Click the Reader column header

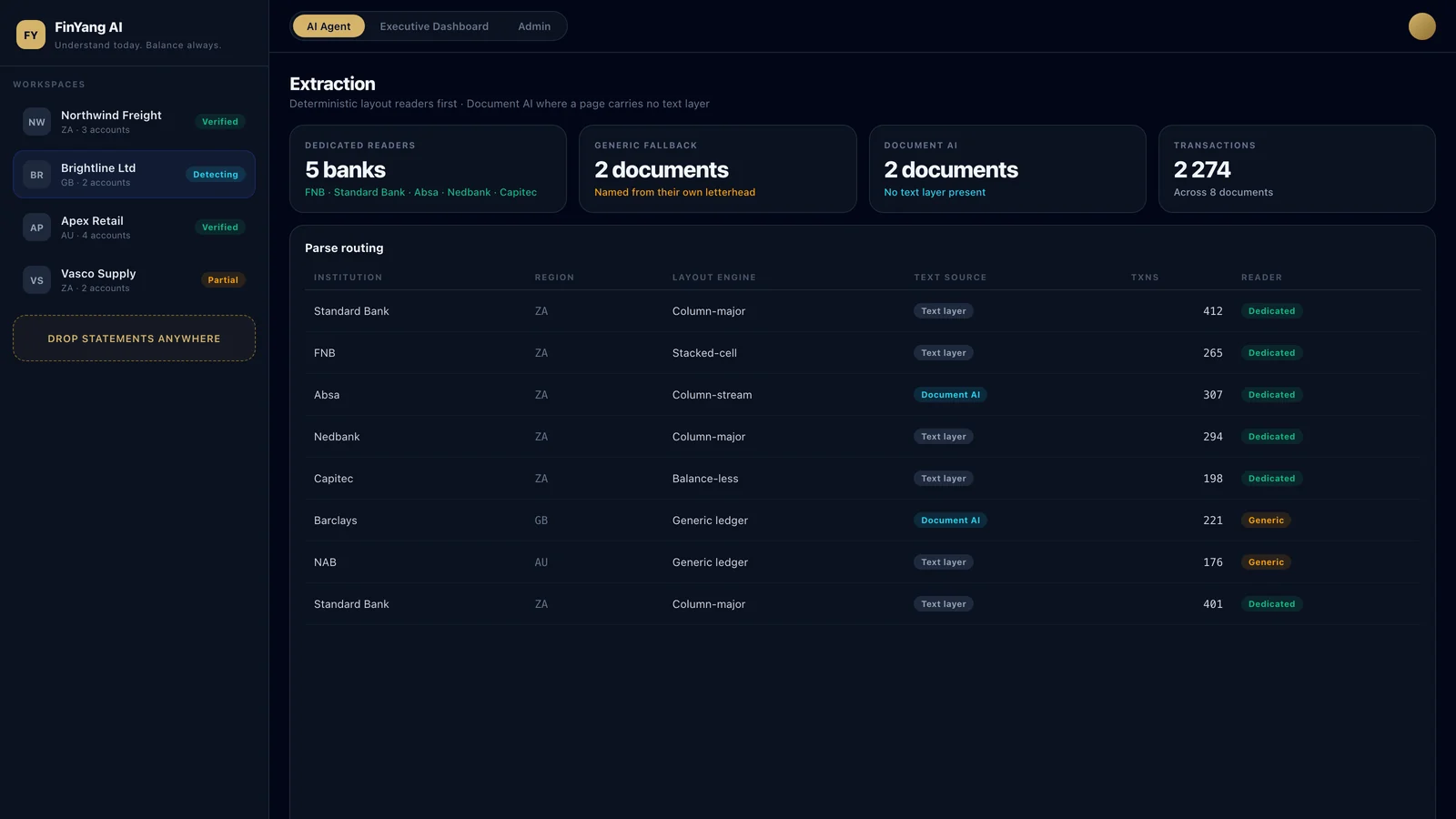pos(1261,278)
